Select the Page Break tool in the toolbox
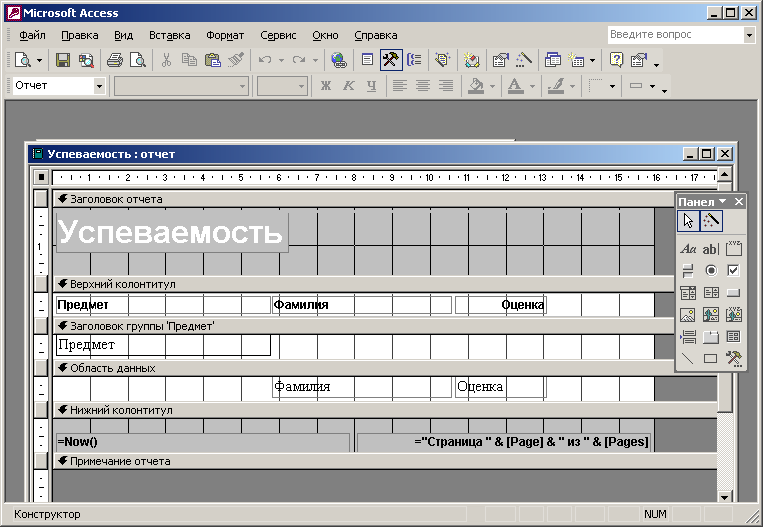The image size is (763, 527). tap(688, 336)
